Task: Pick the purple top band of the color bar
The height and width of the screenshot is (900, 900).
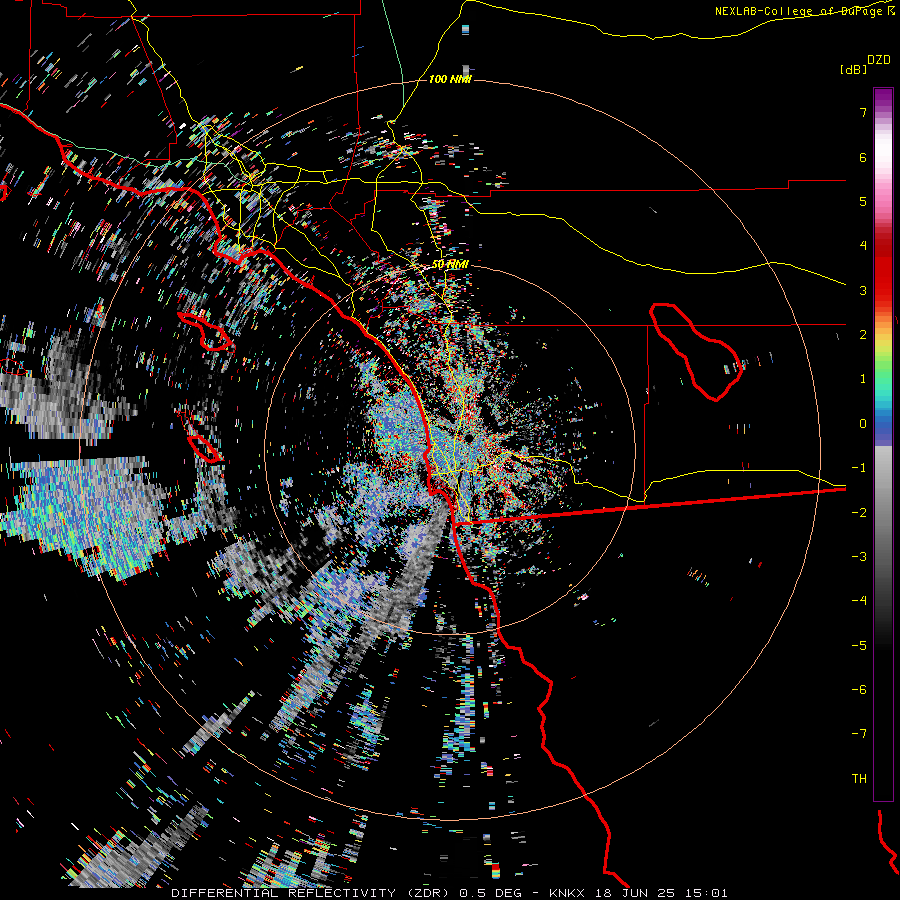Action: click(x=883, y=99)
